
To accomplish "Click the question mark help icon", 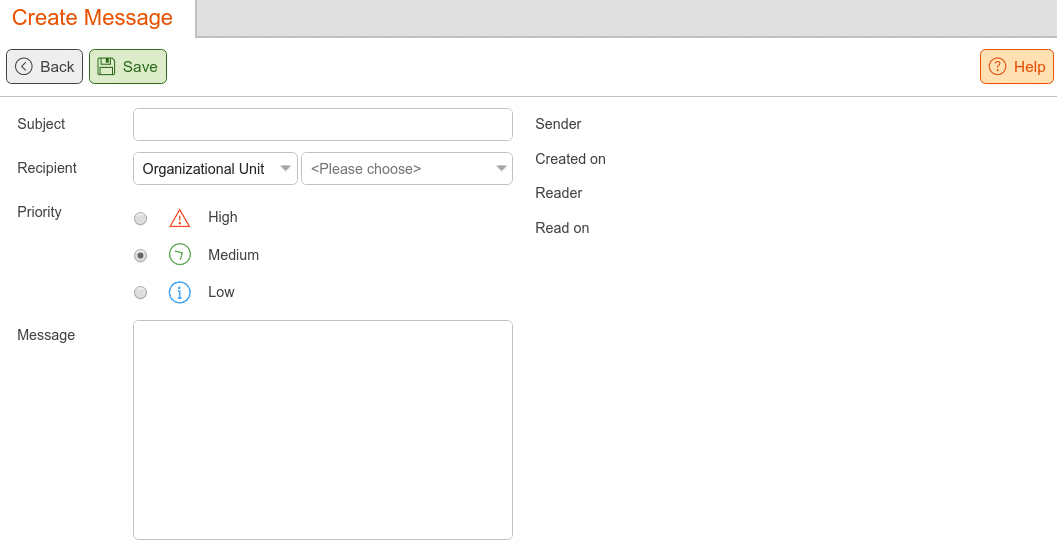I will point(997,66).
